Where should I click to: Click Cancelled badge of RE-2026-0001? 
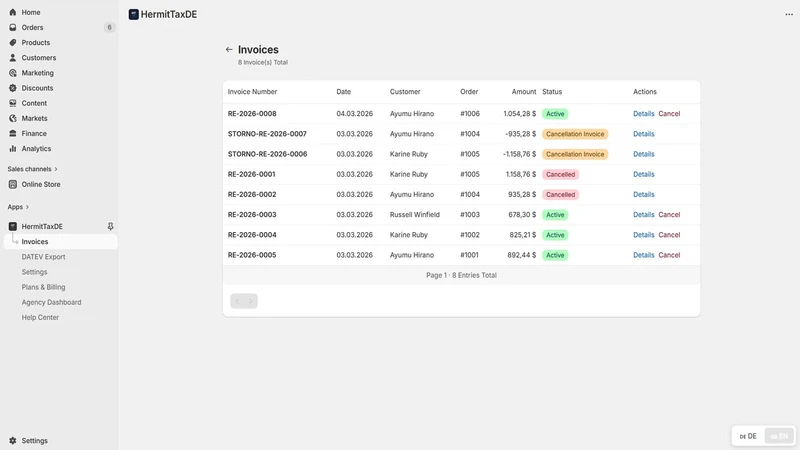[560, 174]
